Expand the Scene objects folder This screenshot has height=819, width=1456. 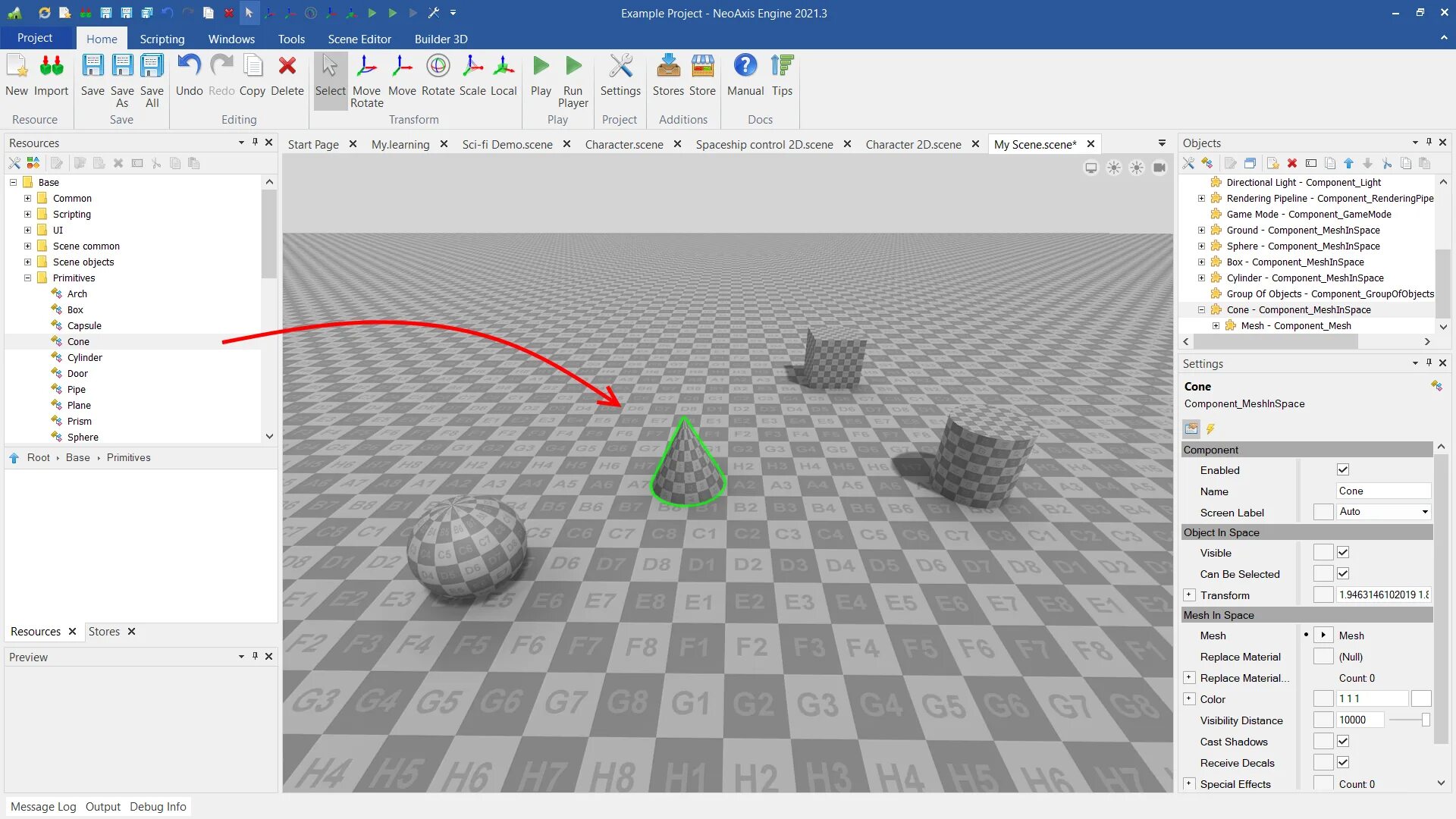[27, 262]
